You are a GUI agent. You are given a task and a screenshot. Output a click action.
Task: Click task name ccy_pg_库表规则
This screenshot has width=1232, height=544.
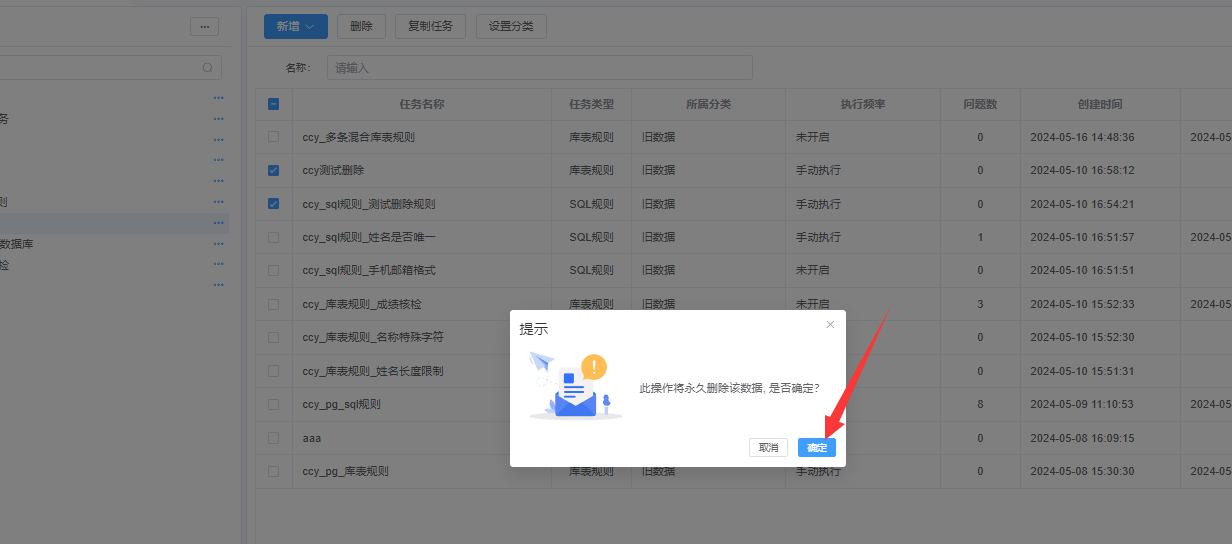[345, 471]
